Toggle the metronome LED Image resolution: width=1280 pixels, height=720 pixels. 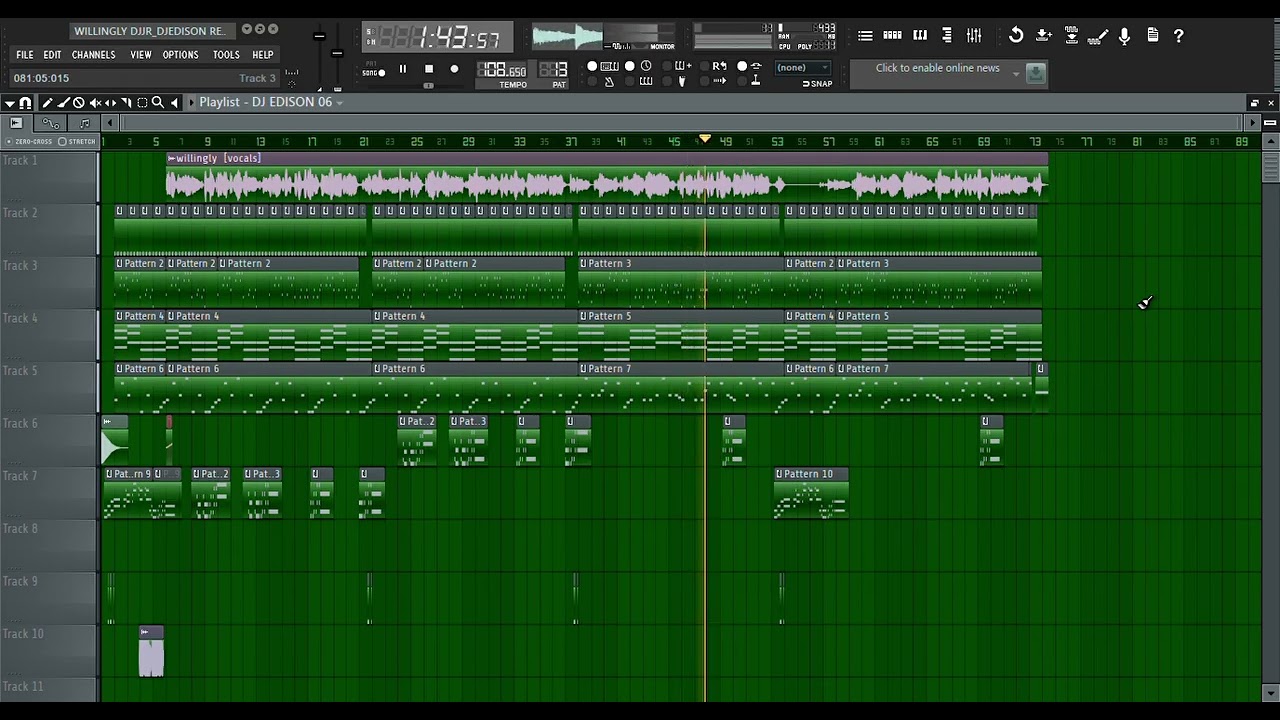click(x=592, y=81)
